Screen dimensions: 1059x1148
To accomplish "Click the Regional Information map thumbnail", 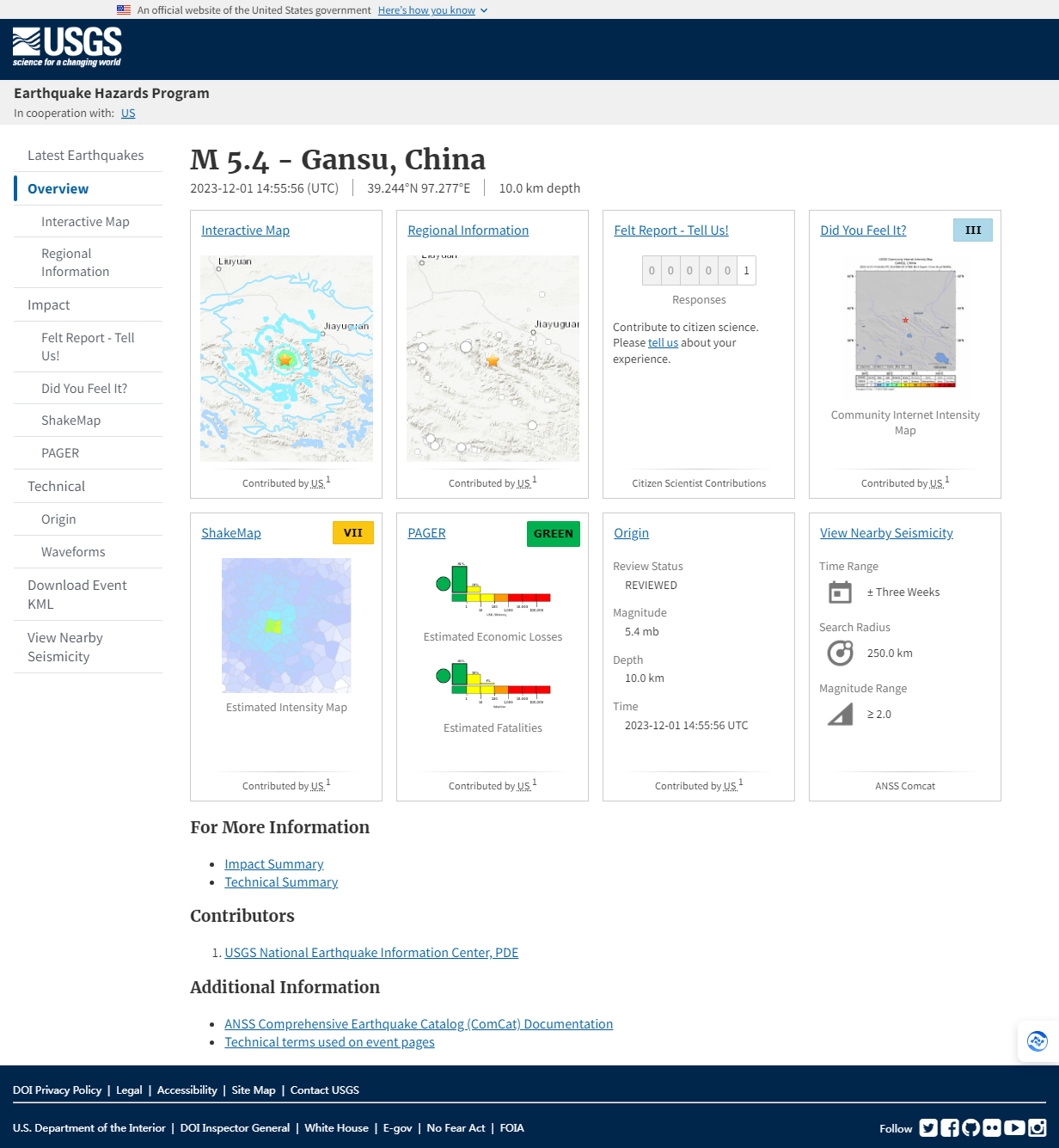I will [493, 359].
